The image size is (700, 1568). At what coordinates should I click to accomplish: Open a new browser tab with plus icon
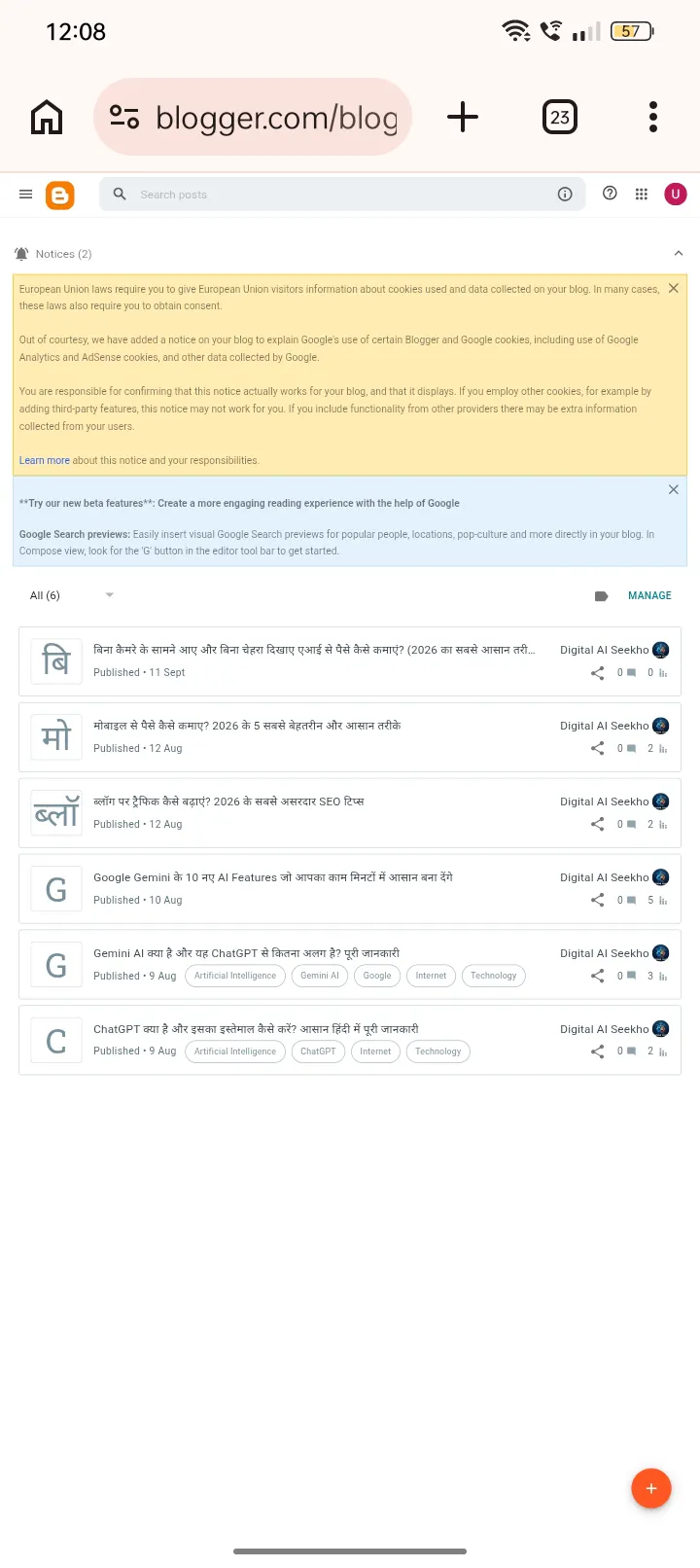(x=463, y=117)
